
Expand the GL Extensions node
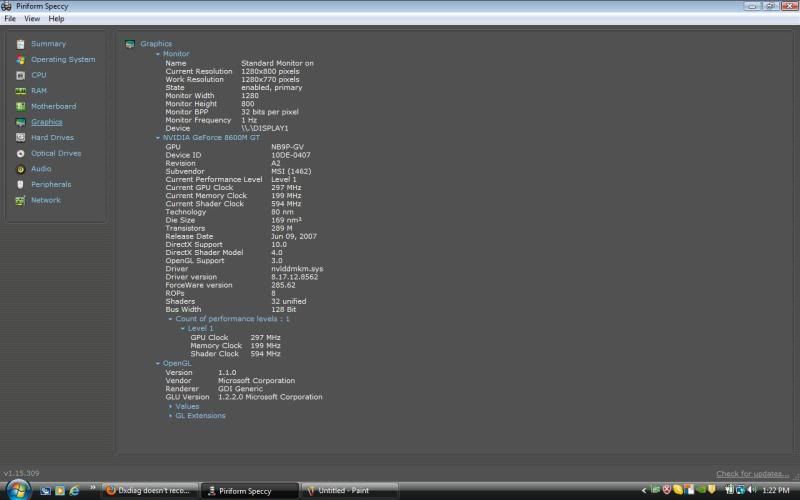pos(170,416)
